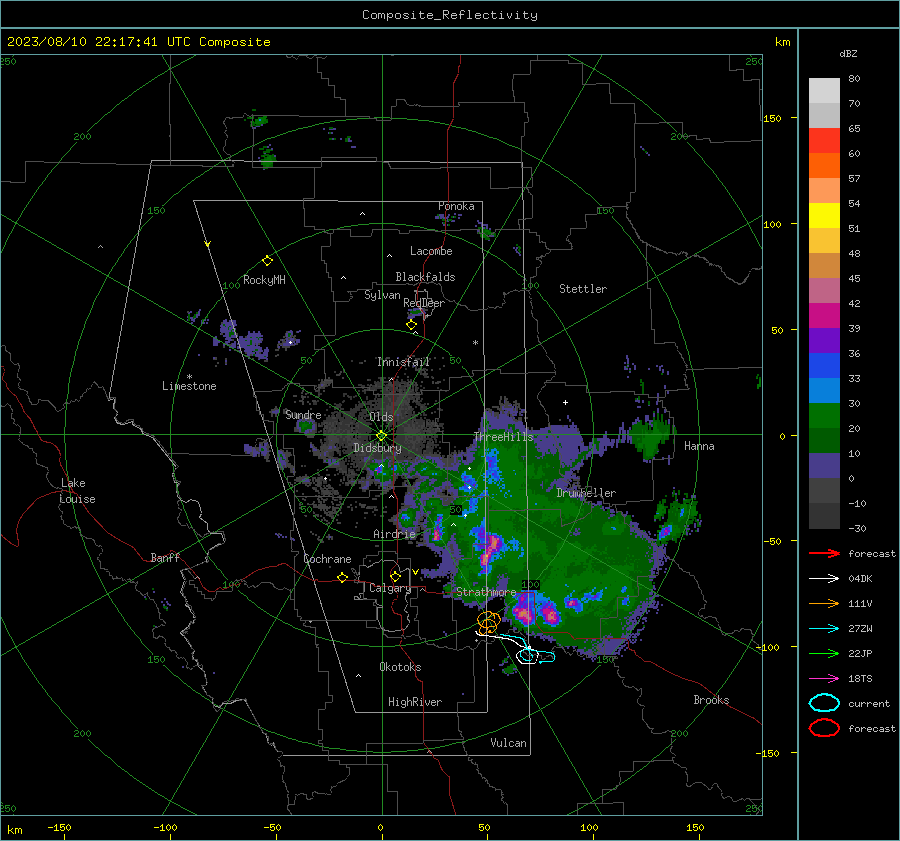This screenshot has height=841, width=900.
Task: Click the Composite_Reflectivity title
Action: [450, 15]
